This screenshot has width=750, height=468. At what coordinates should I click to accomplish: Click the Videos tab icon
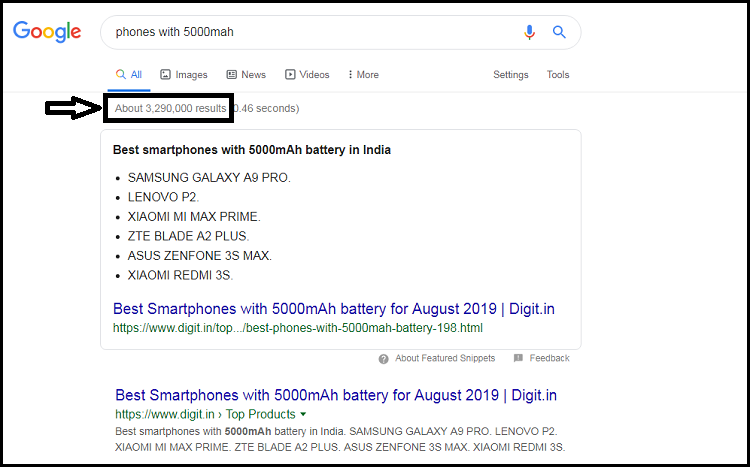tap(290, 75)
